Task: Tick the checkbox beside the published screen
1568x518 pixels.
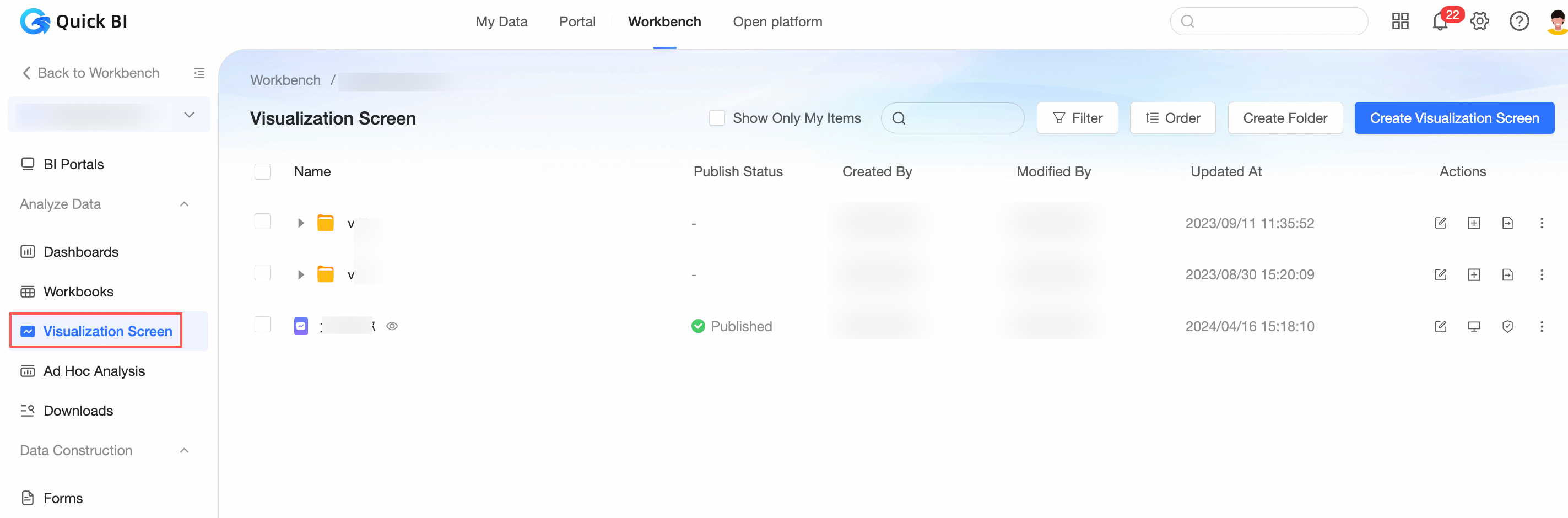Action: (262, 325)
